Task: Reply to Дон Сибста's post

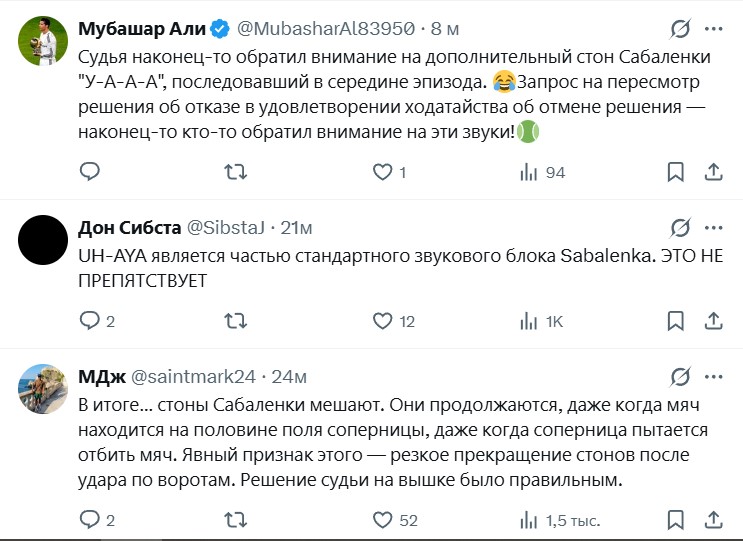Action: pos(90,321)
